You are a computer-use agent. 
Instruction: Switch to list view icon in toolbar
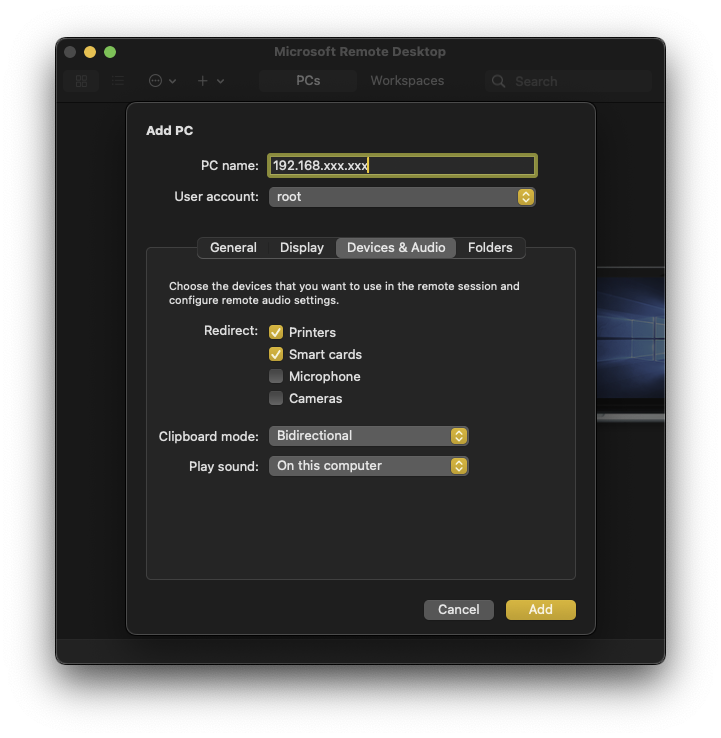pos(118,81)
